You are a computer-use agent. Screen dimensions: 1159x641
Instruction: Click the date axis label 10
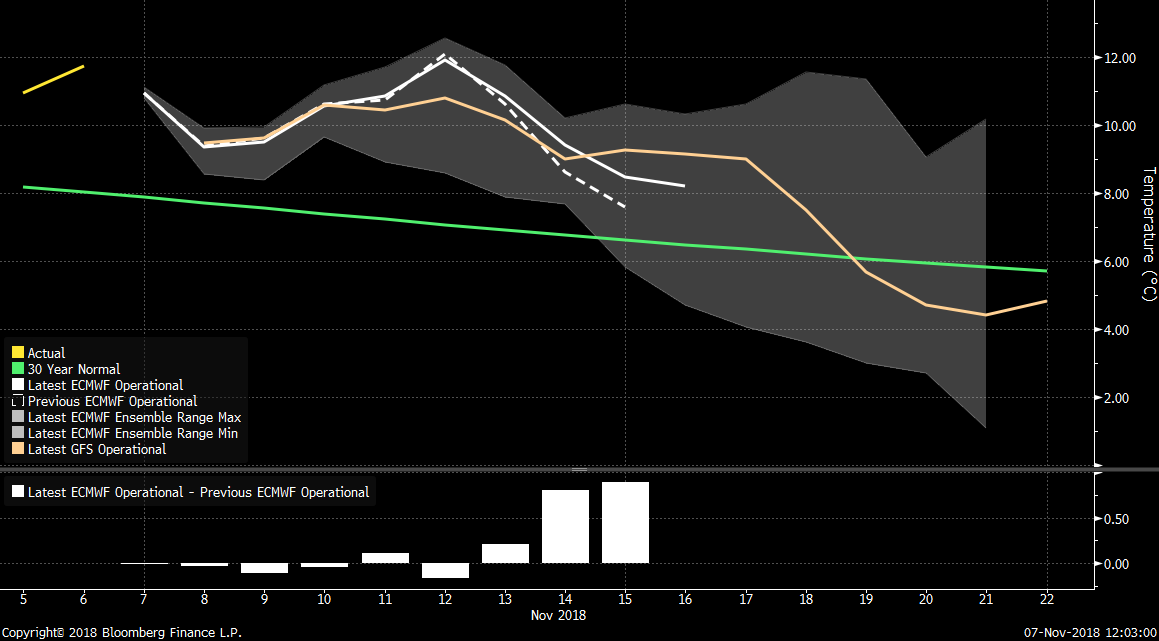[x=324, y=600]
